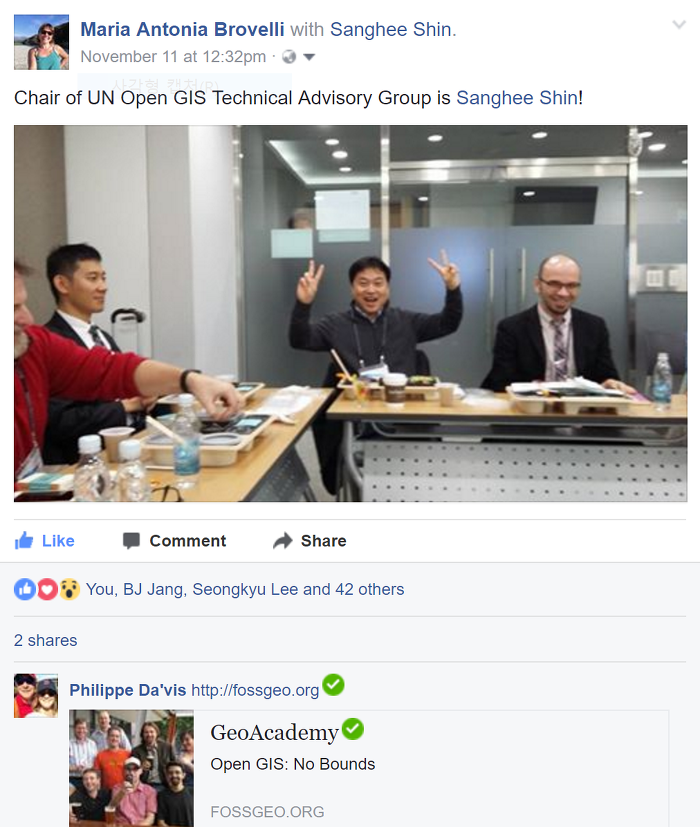Image resolution: width=700 pixels, height=827 pixels.
Task: Open the meeting room photo
Action: coord(350,313)
